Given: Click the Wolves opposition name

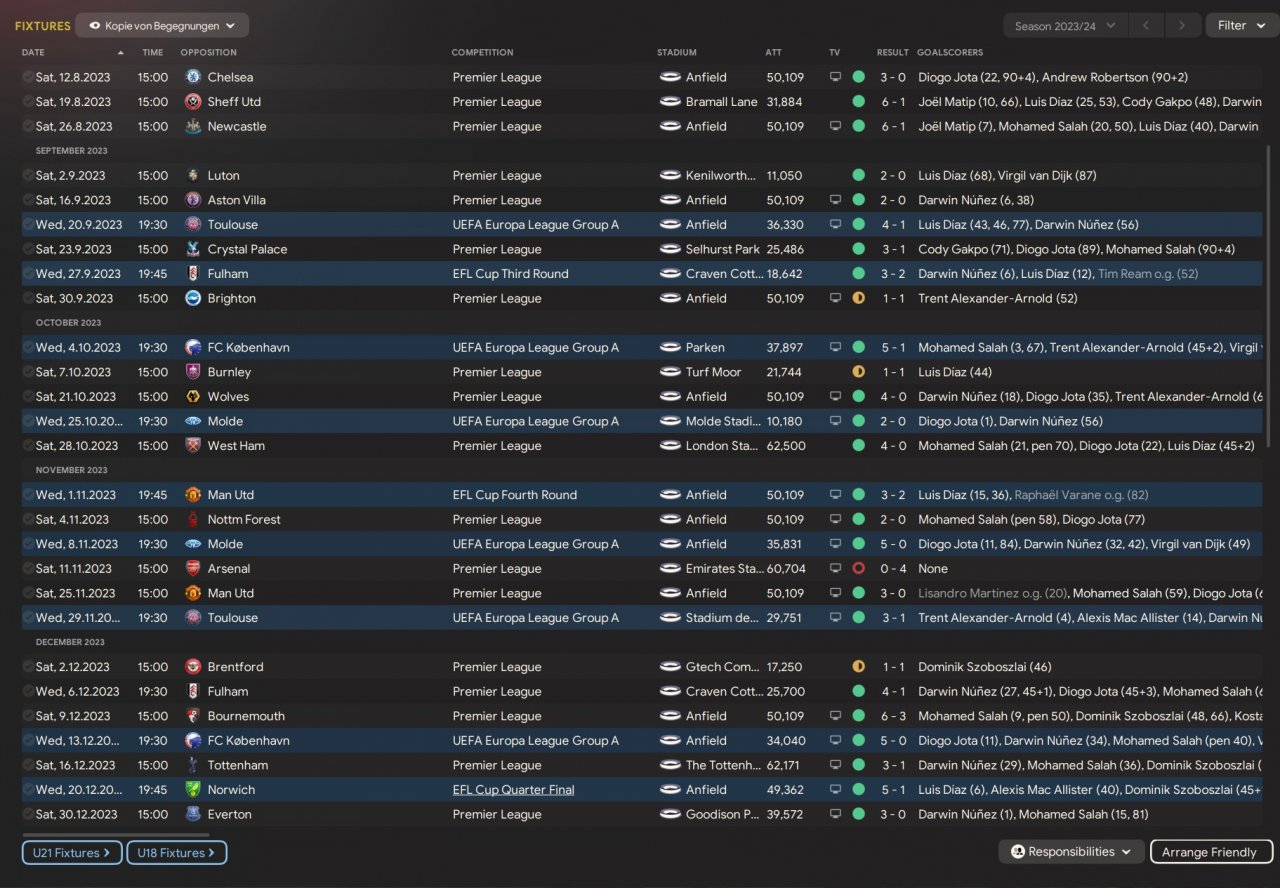Looking at the screenshot, I should pyautogui.click(x=229, y=396).
